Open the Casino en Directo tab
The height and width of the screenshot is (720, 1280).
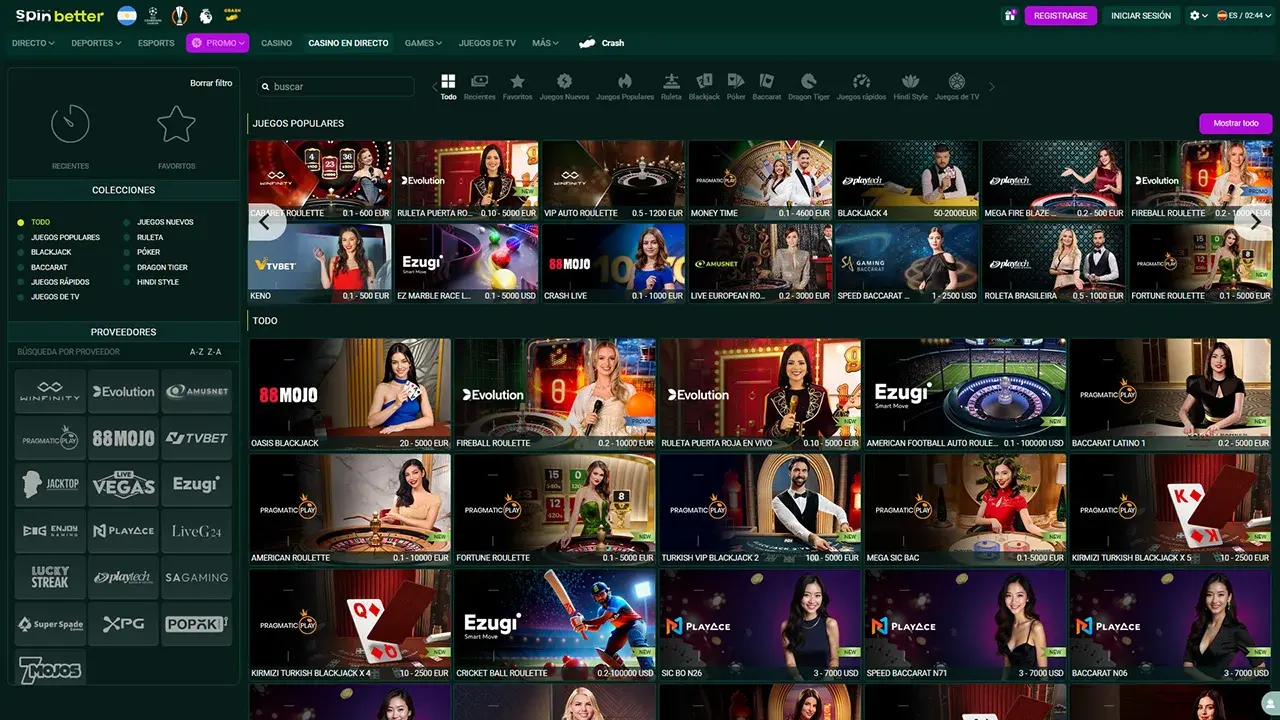point(348,43)
